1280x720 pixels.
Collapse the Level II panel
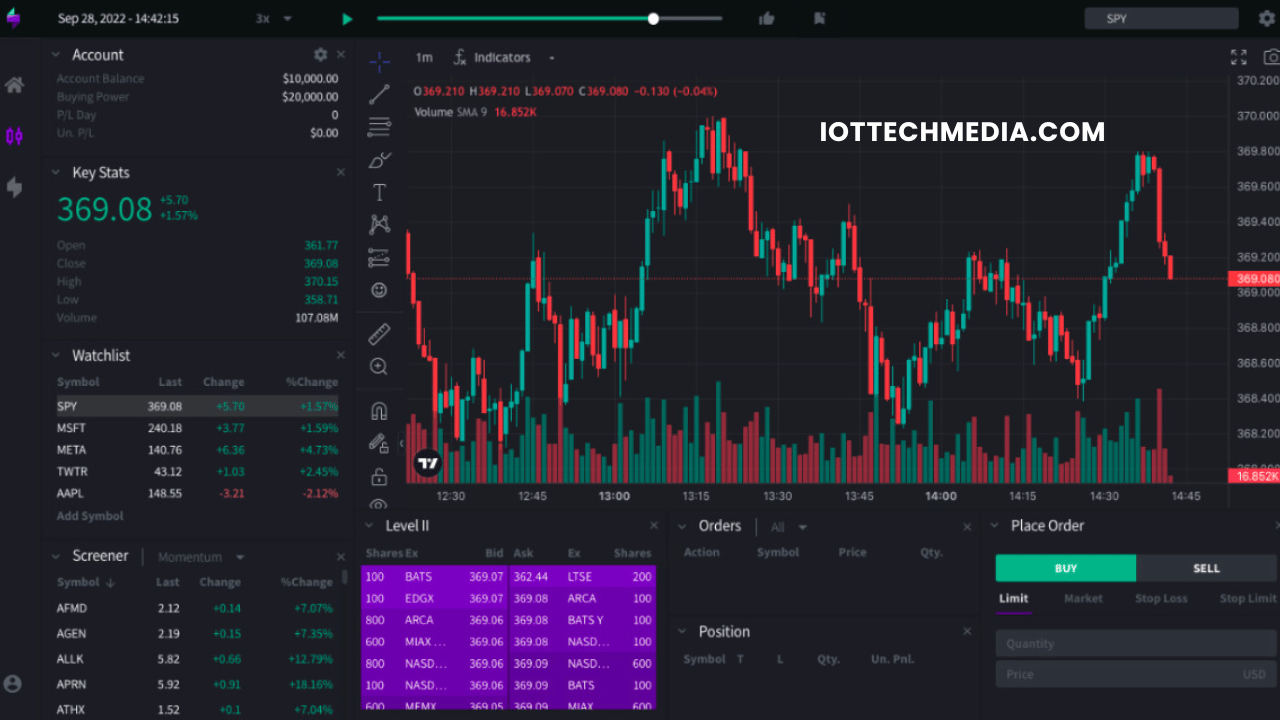click(369, 526)
